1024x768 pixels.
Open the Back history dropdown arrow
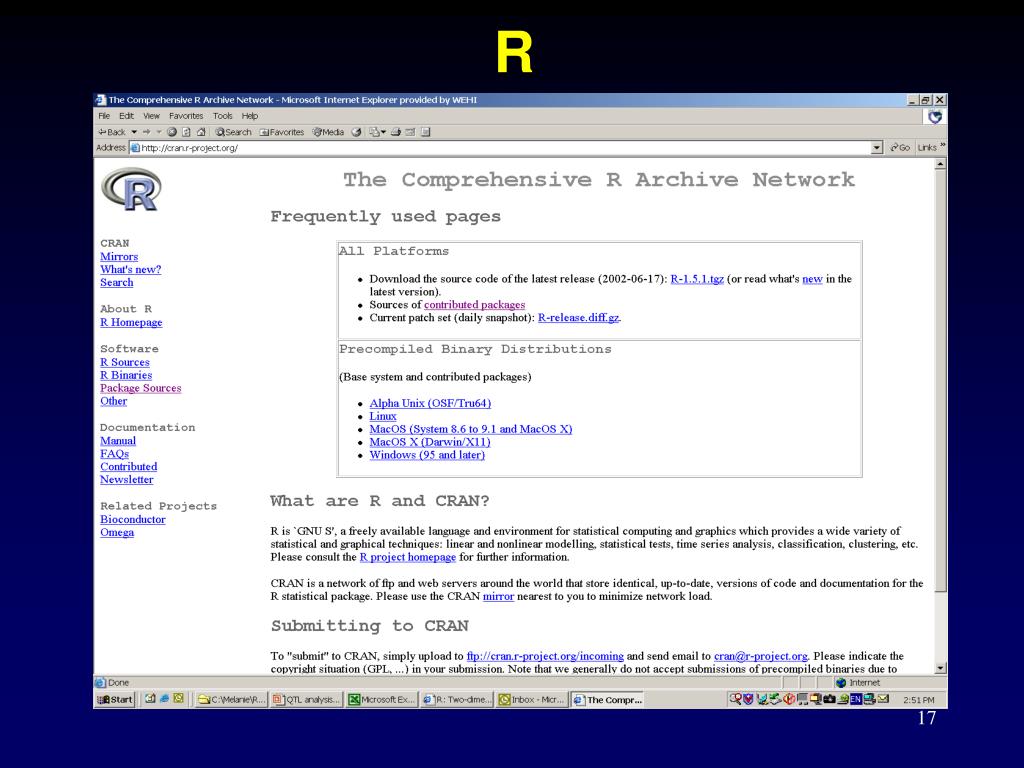coord(134,132)
